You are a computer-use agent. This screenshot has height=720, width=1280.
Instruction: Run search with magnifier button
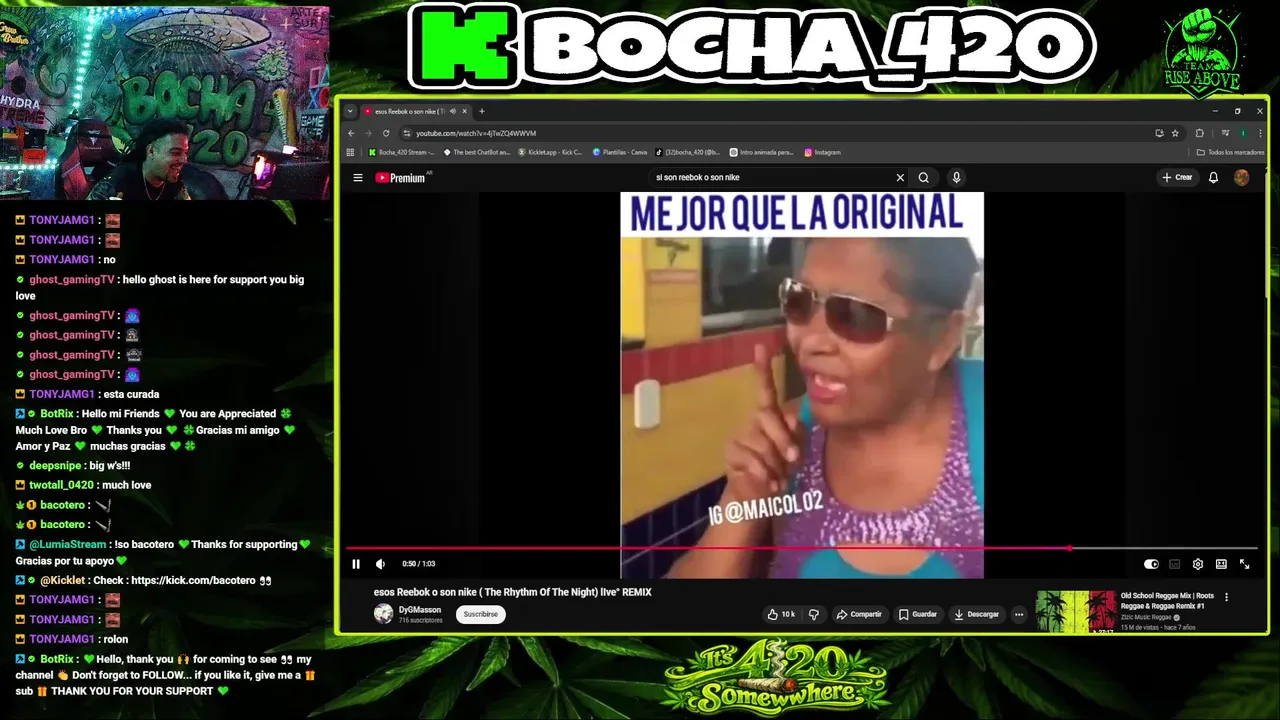coord(924,178)
